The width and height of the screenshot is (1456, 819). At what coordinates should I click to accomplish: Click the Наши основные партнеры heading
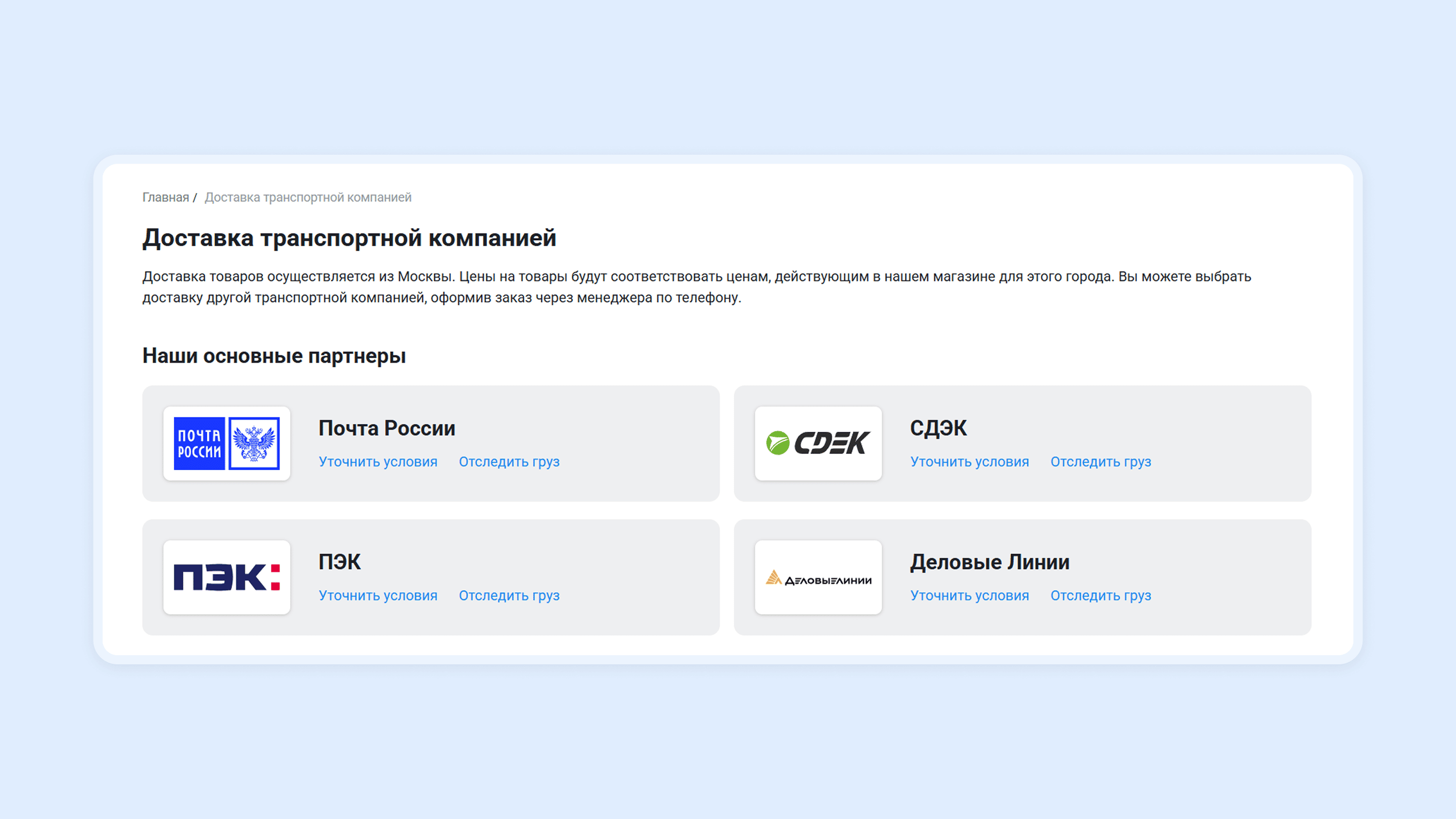click(274, 355)
